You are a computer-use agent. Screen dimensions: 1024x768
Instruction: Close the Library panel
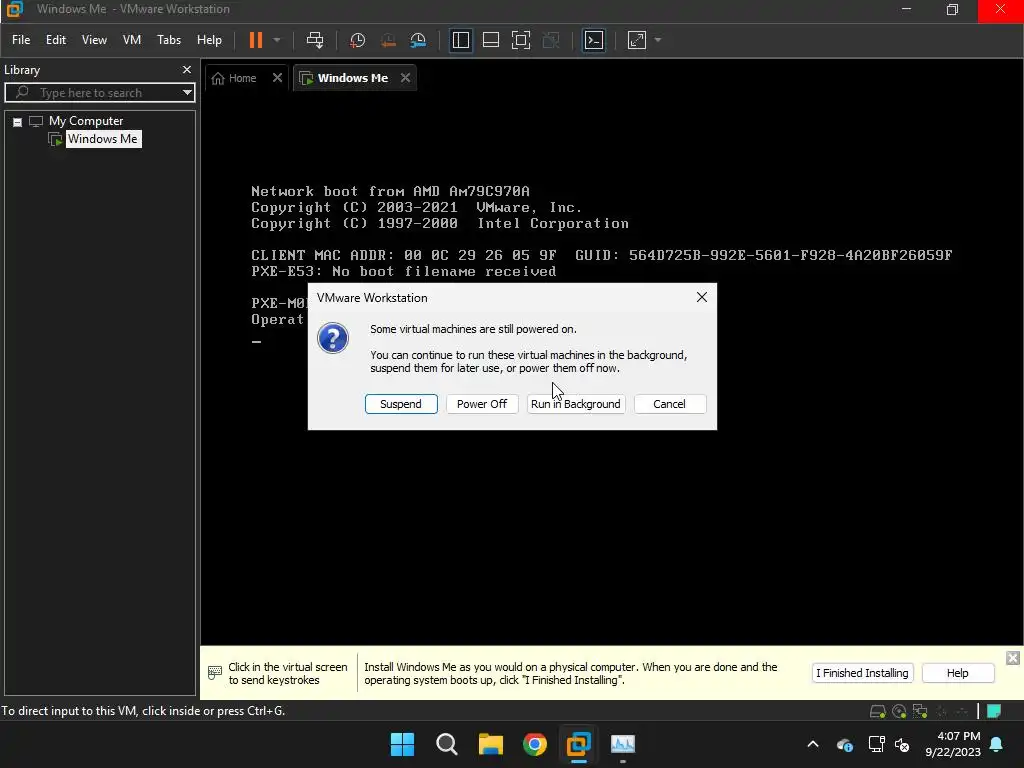coord(187,69)
